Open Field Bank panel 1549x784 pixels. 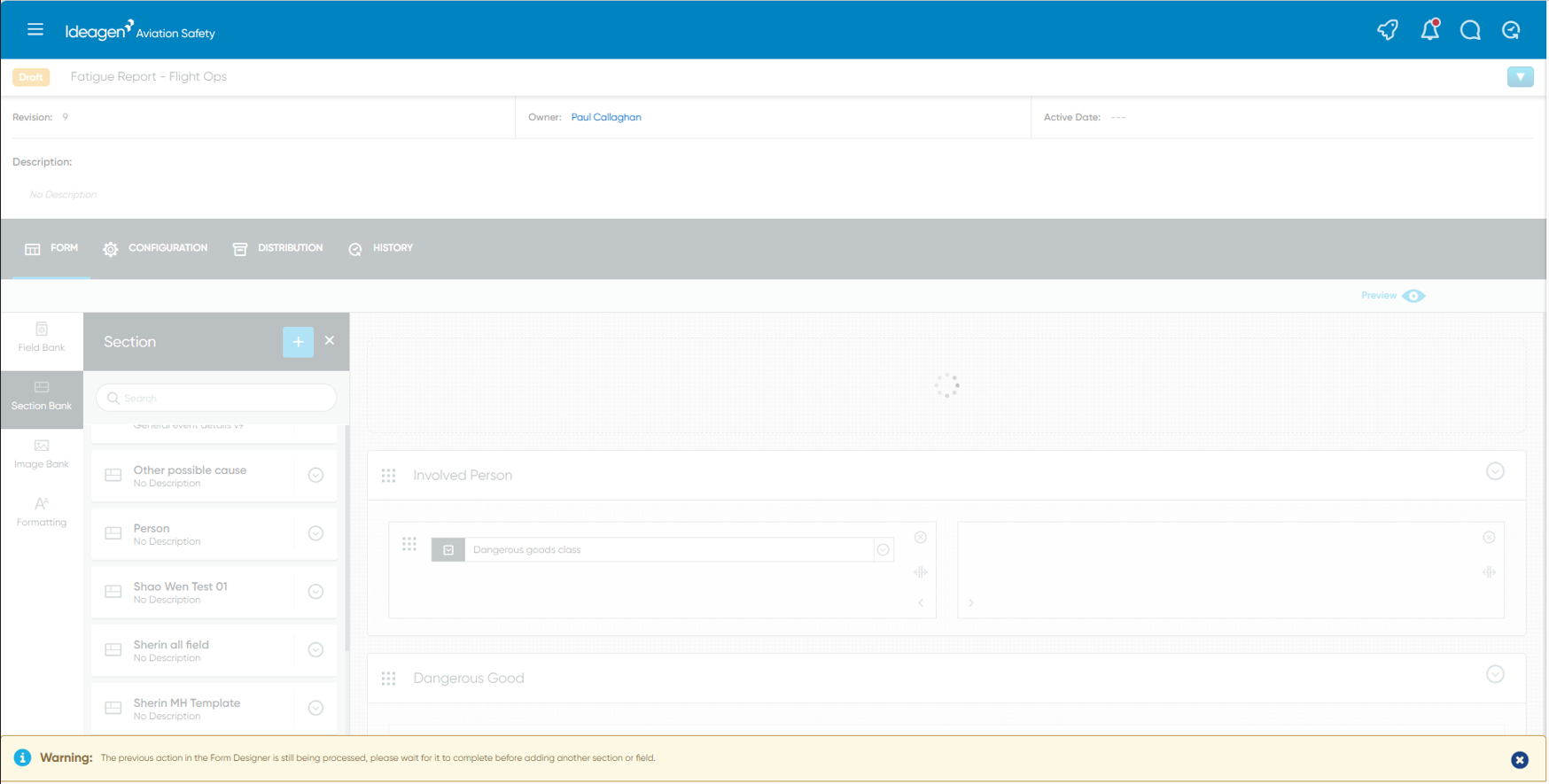(42, 338)
